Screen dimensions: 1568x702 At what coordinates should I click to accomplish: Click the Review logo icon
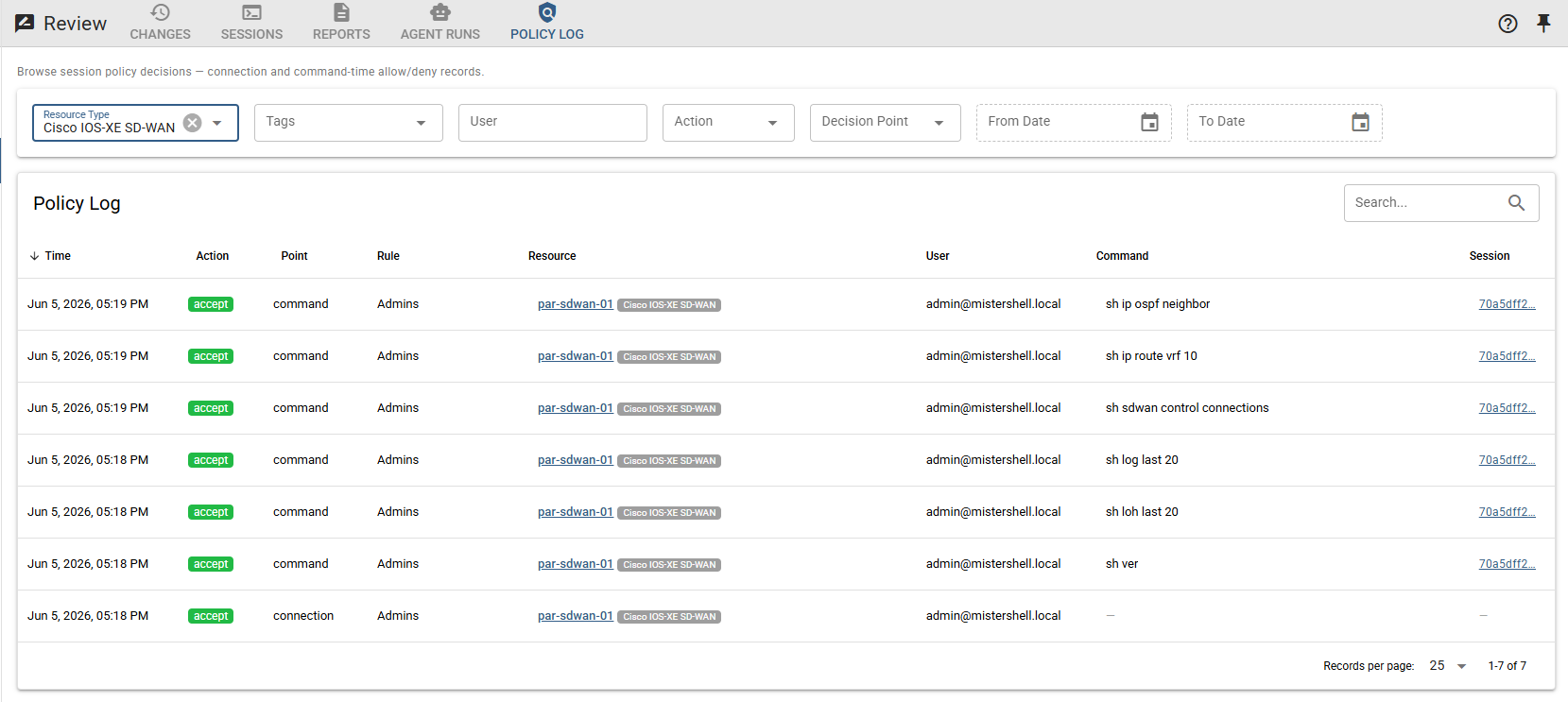pos(26,24)
